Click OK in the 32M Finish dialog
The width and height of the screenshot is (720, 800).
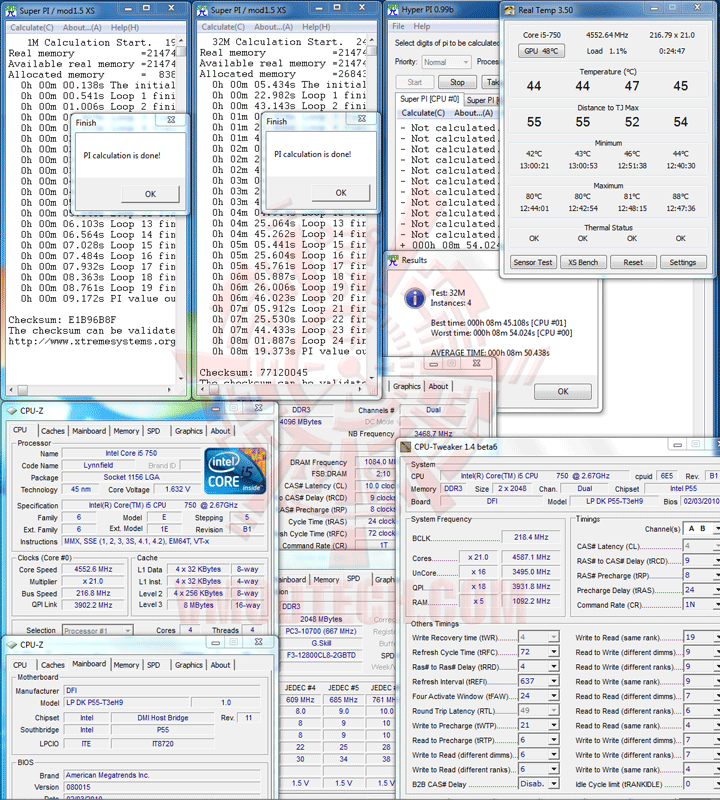point(341,193)
